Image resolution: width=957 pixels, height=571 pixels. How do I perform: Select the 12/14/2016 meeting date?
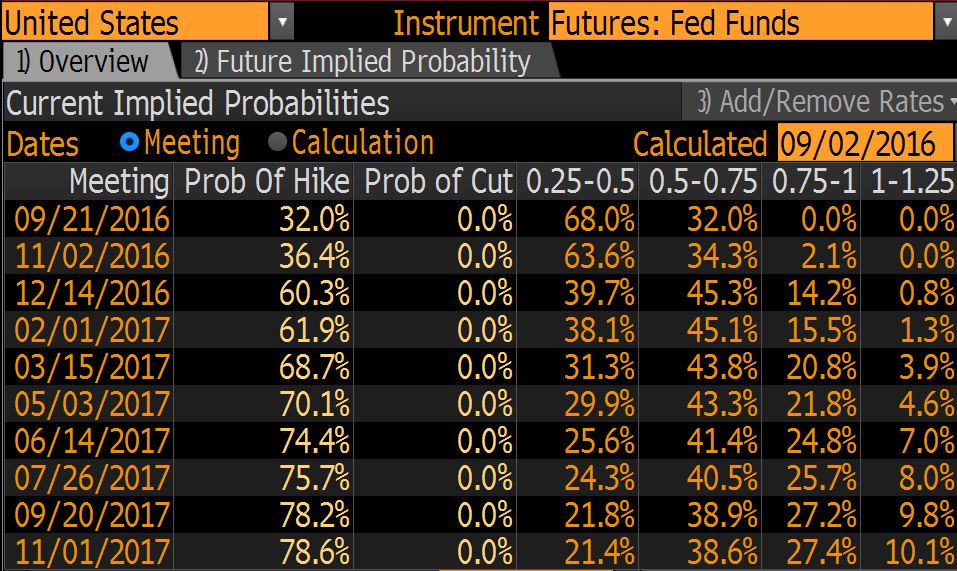pyautogui.click(x=88, y=292)
